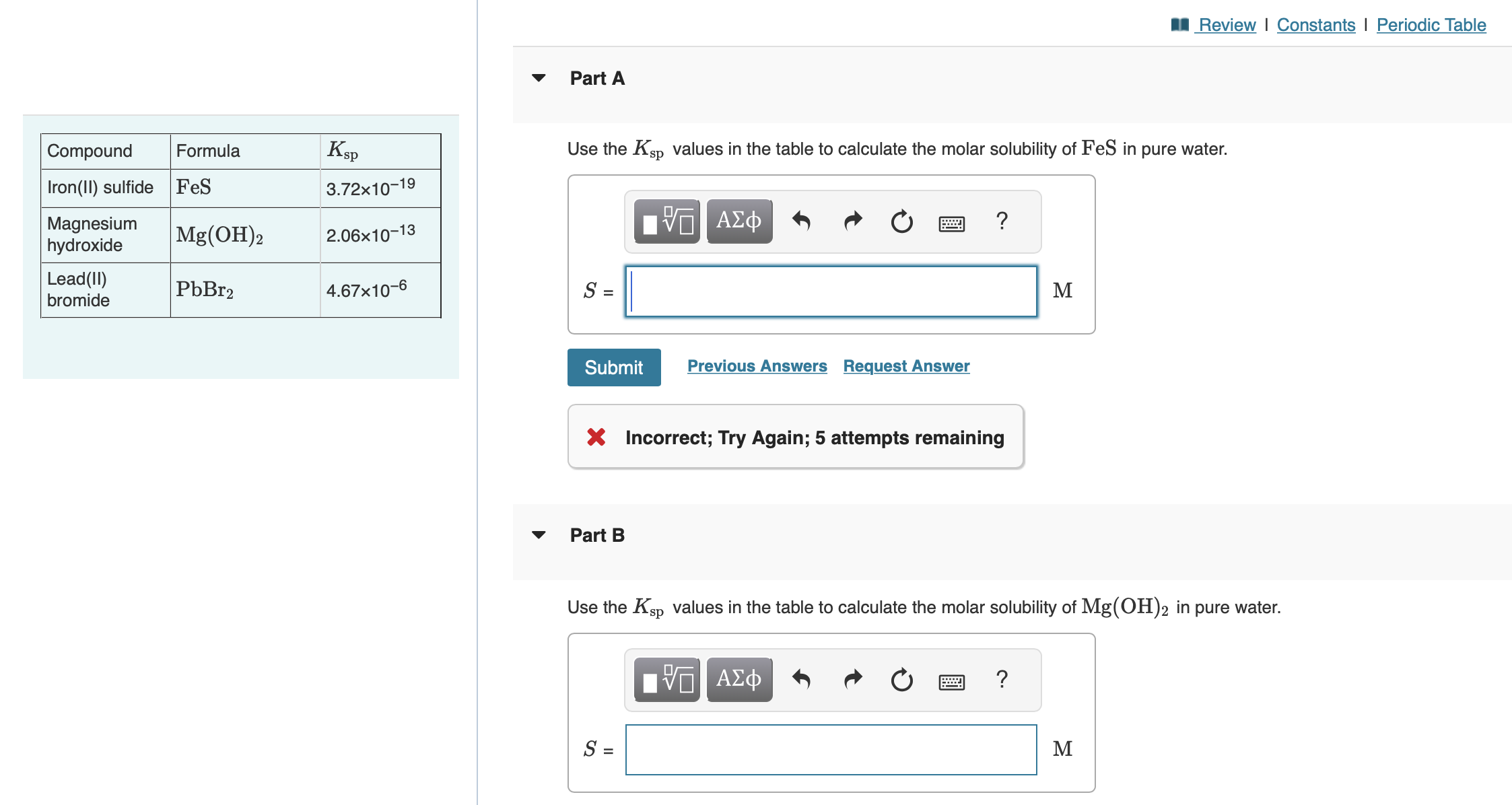Show the on-screen keyboard for Part A
Viewport: 1512px width, 805px height.
point(951,222)
